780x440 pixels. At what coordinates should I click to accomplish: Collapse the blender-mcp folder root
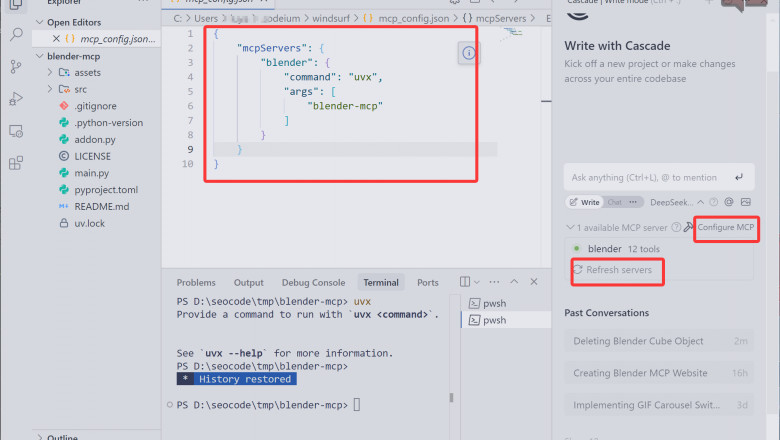40,56
